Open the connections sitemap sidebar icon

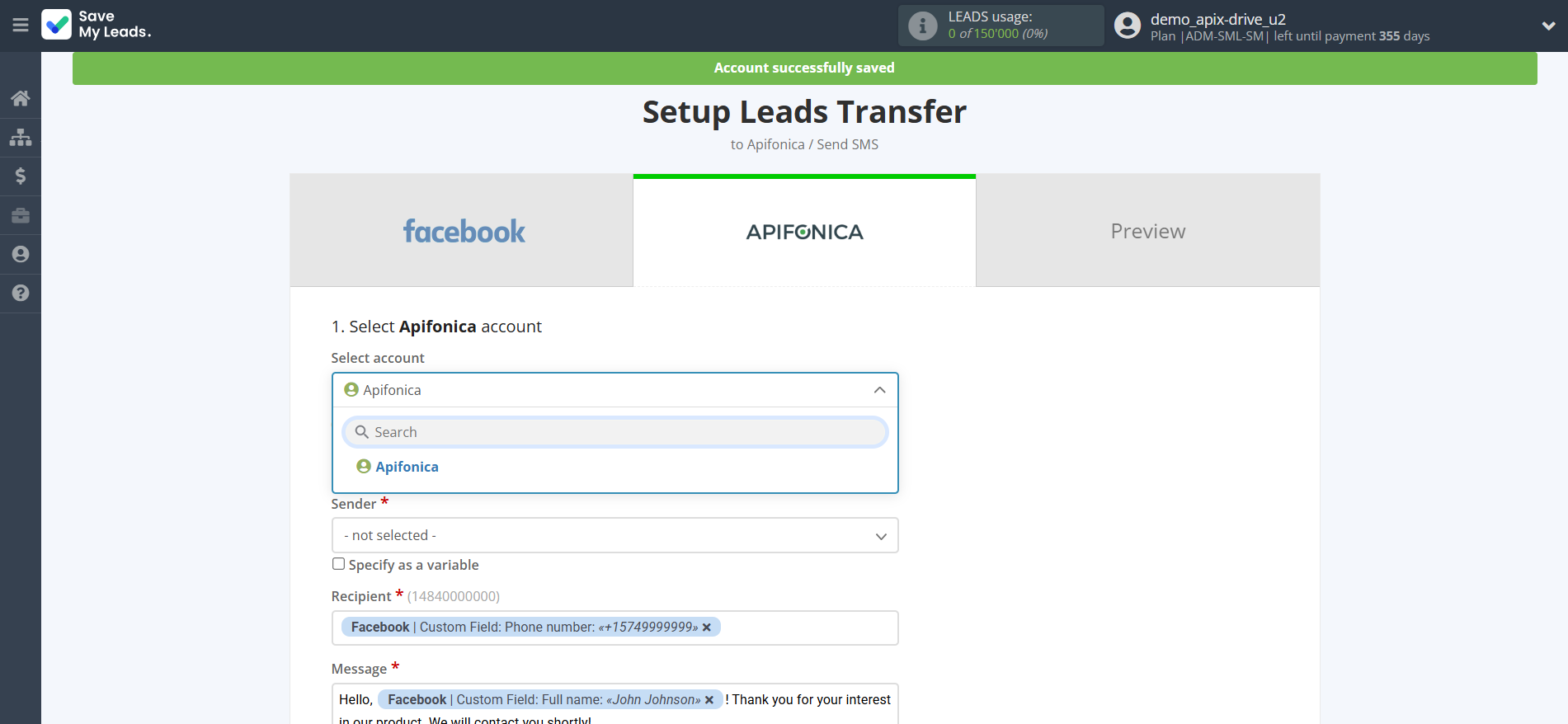pyautogui.click(x=21, y=137)
